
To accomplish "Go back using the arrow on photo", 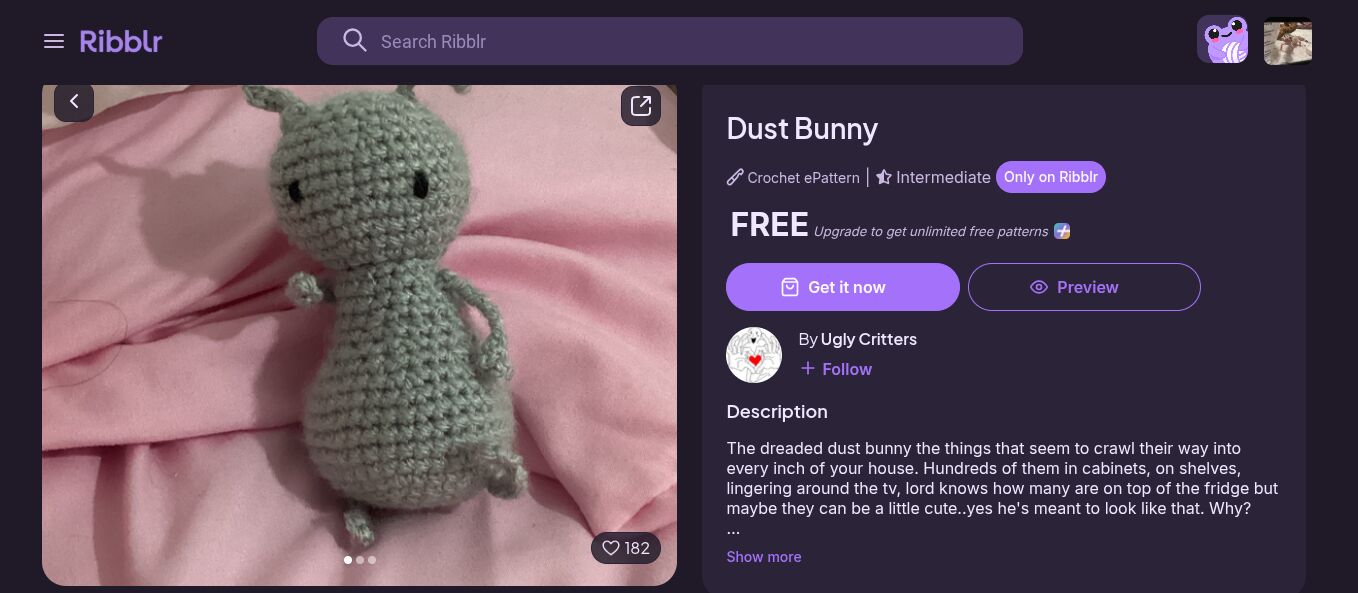I will point(74,102).
